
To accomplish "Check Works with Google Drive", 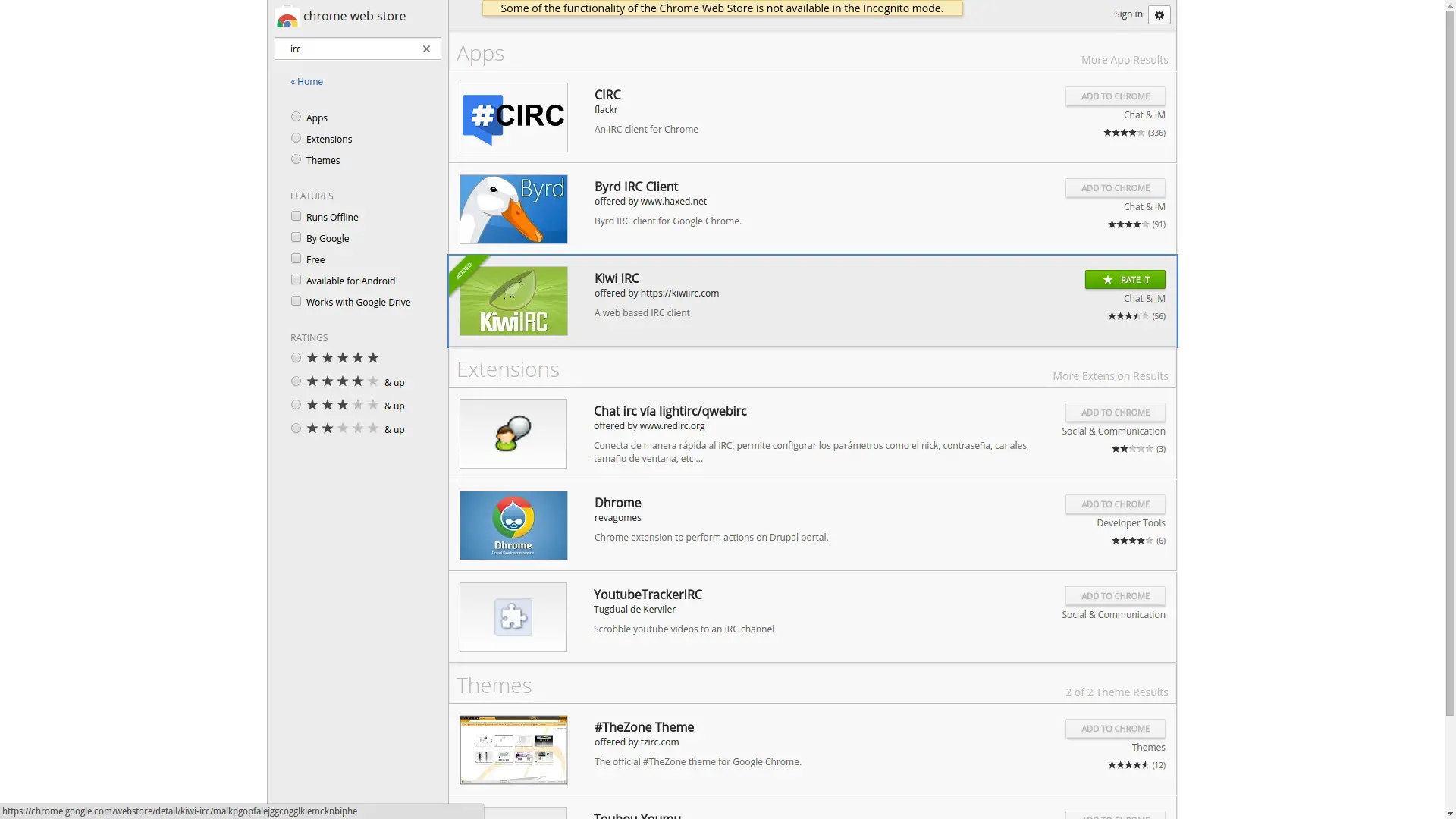I will 296,301.
